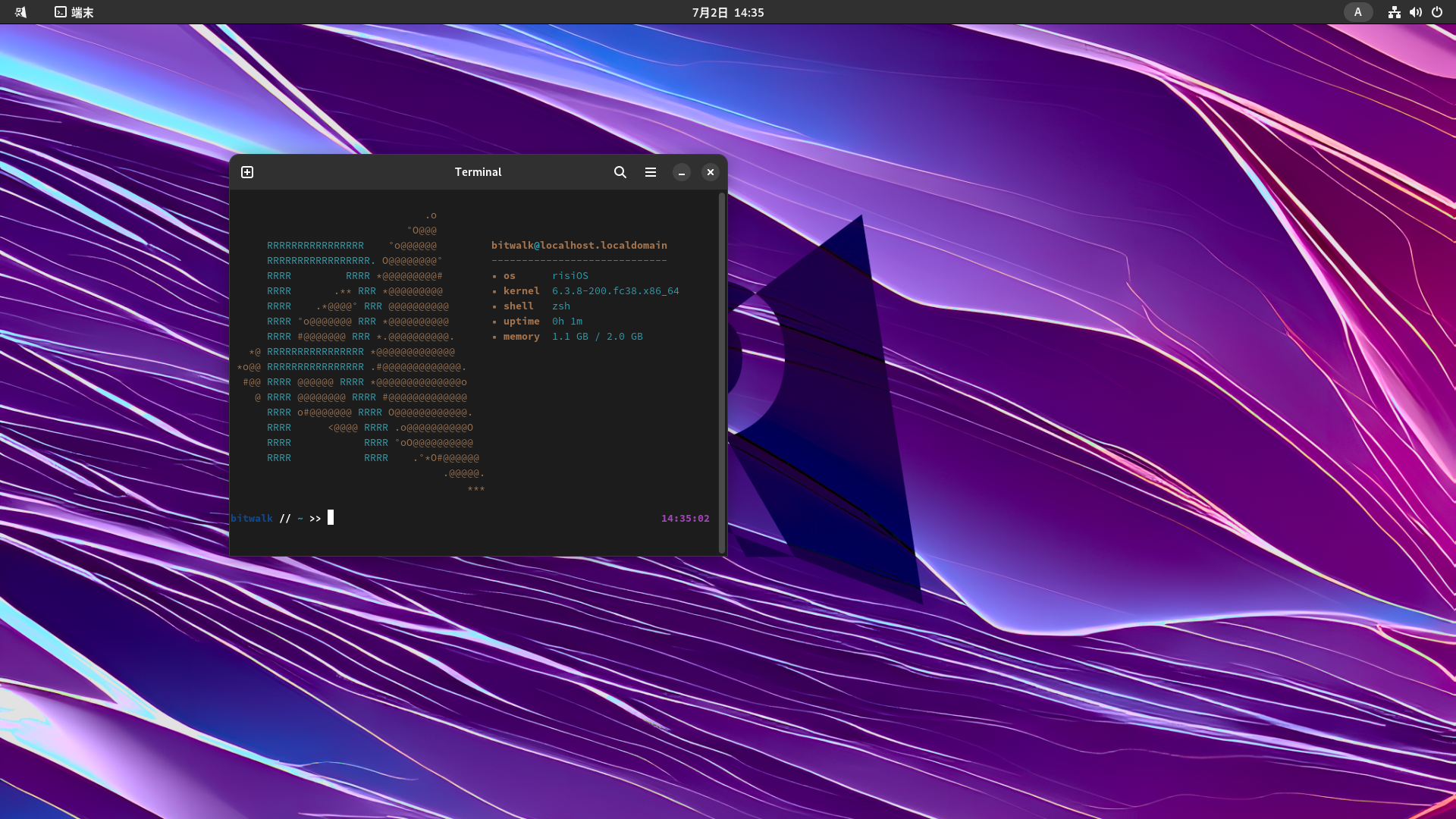Click the power icon in top bar
Screen dimensions: 1456x819
(1437, 12)
